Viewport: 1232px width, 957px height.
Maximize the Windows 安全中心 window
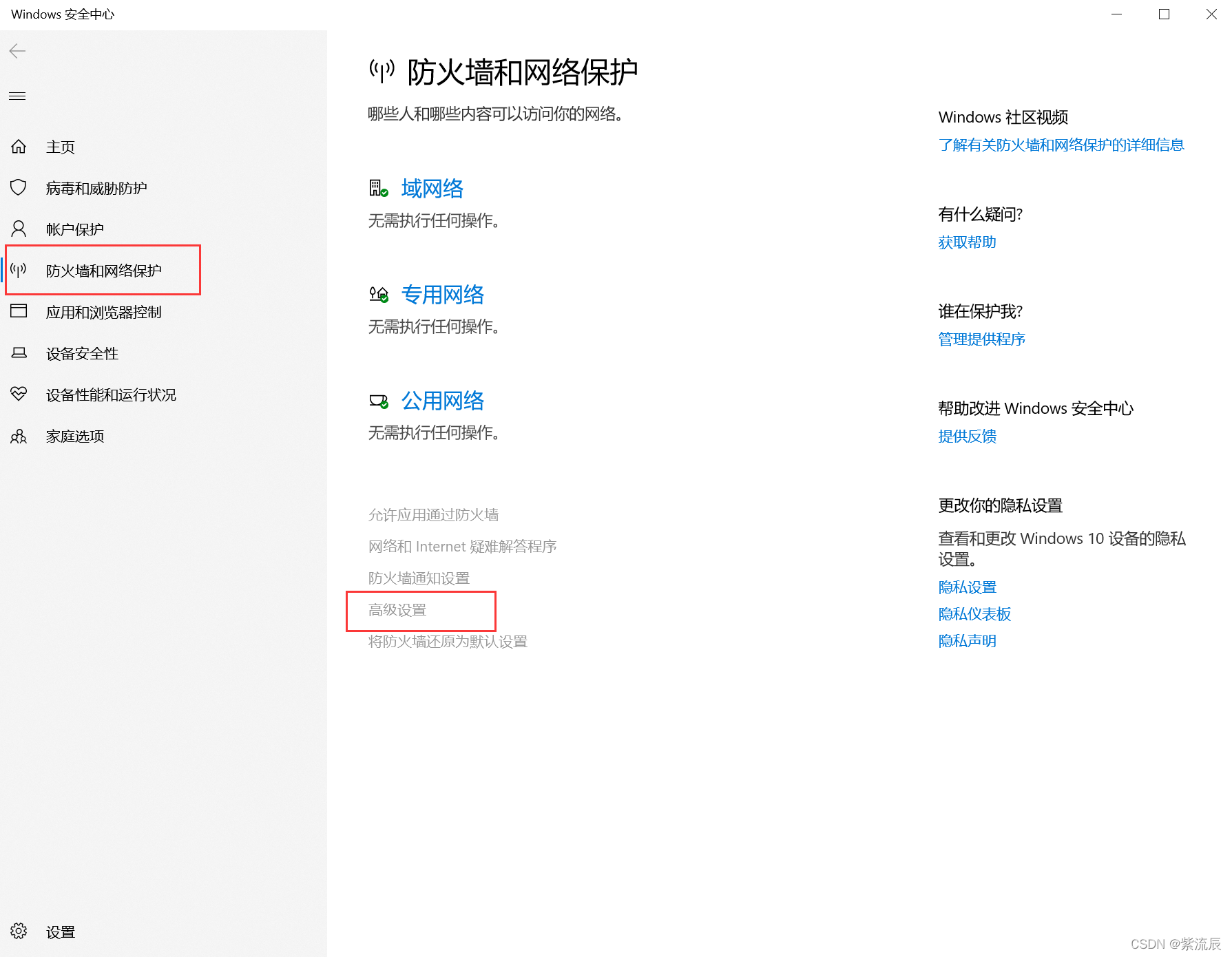click(1164, 14)
